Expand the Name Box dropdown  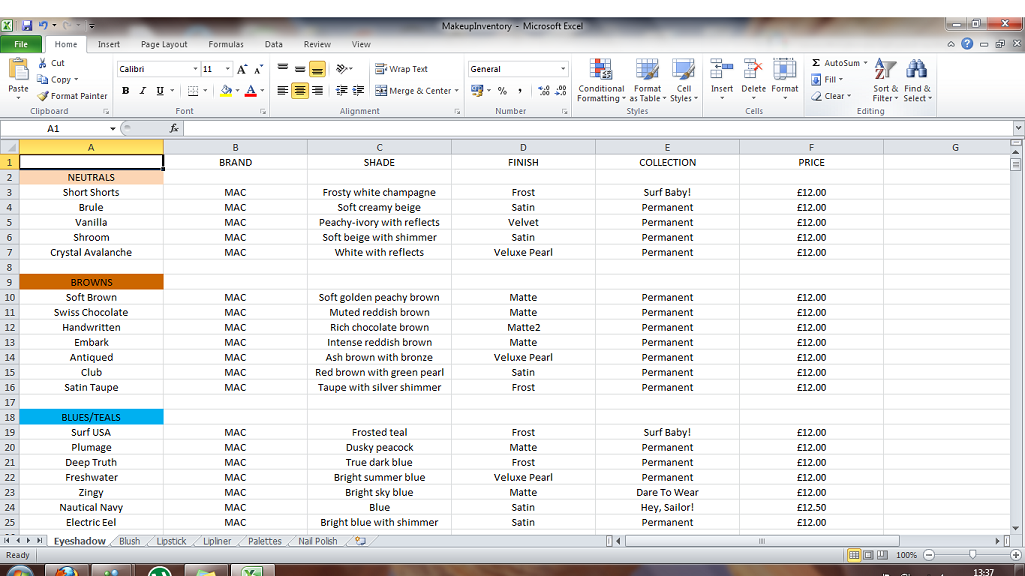pos(112,128)
